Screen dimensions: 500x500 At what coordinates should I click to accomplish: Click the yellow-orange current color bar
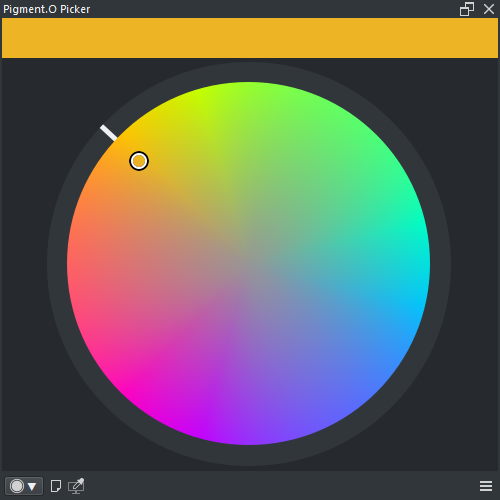coord(250,38)
